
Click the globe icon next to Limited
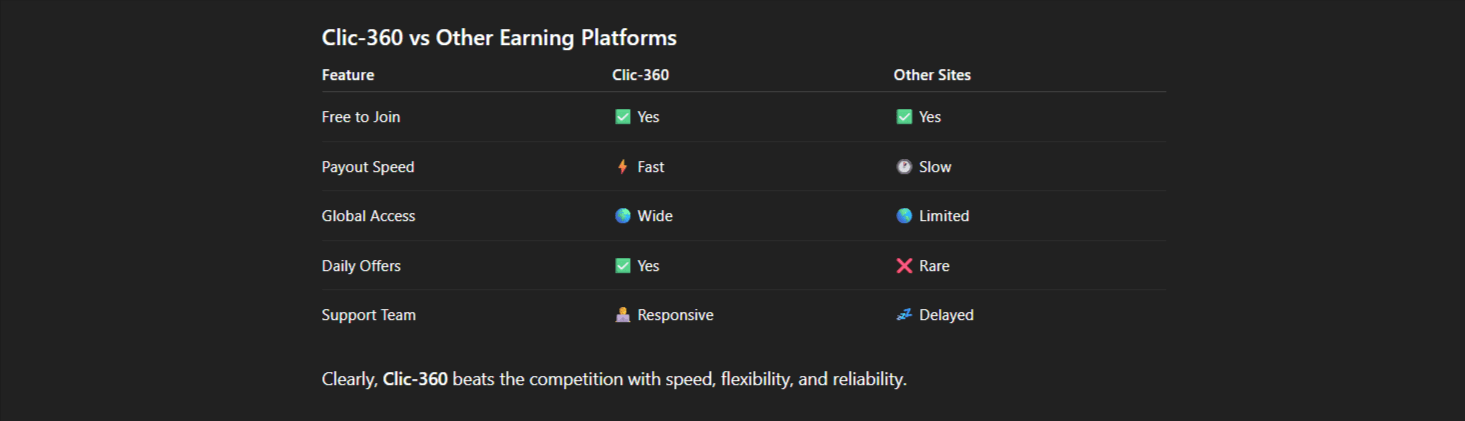904,216
